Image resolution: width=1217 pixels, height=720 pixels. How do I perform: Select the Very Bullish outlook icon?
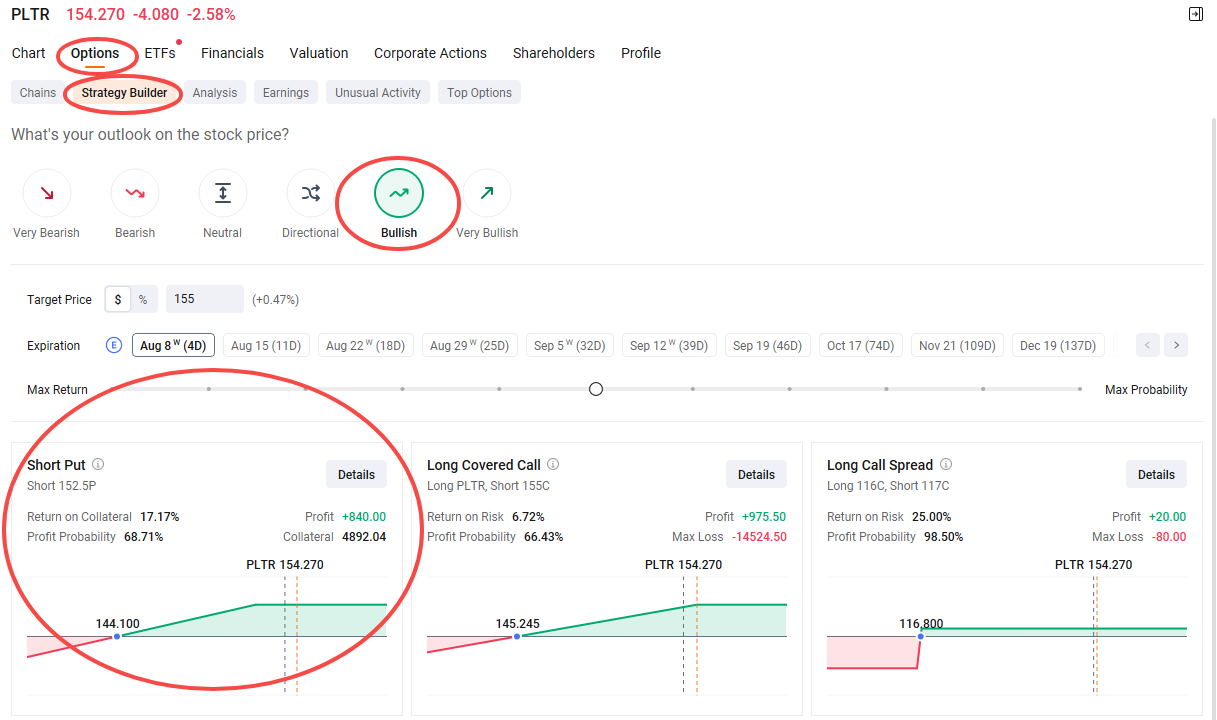tap(487, 193)
